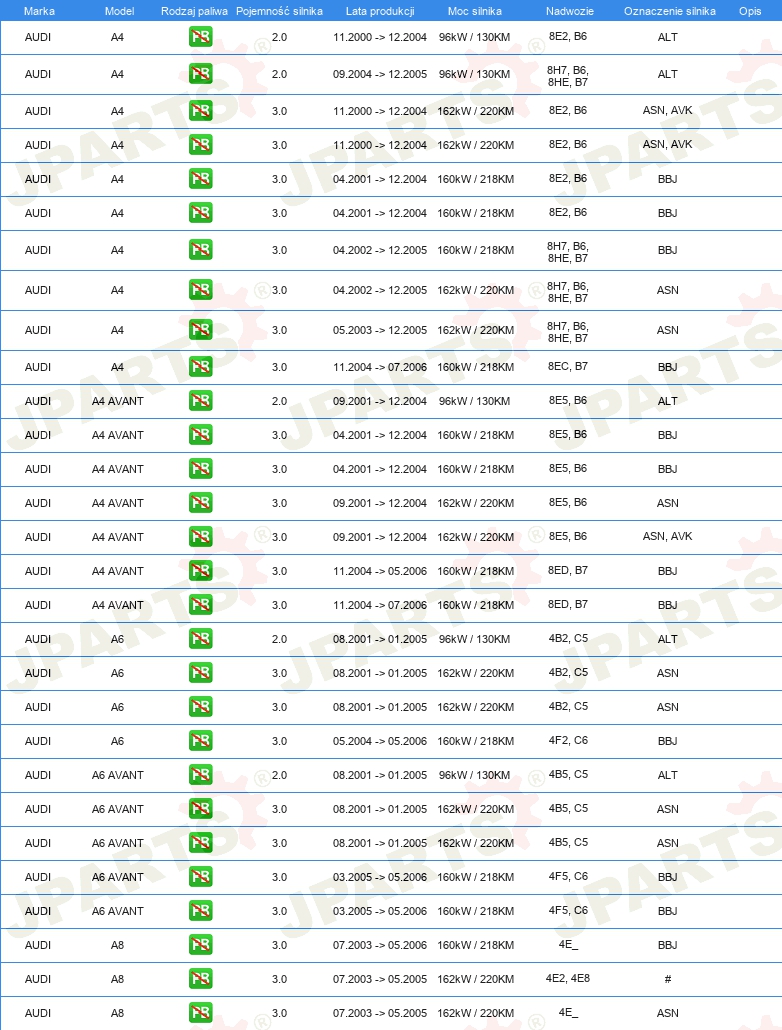Click the Opis column header
This screenshot has width=782, height=1030.
[750, 11]
